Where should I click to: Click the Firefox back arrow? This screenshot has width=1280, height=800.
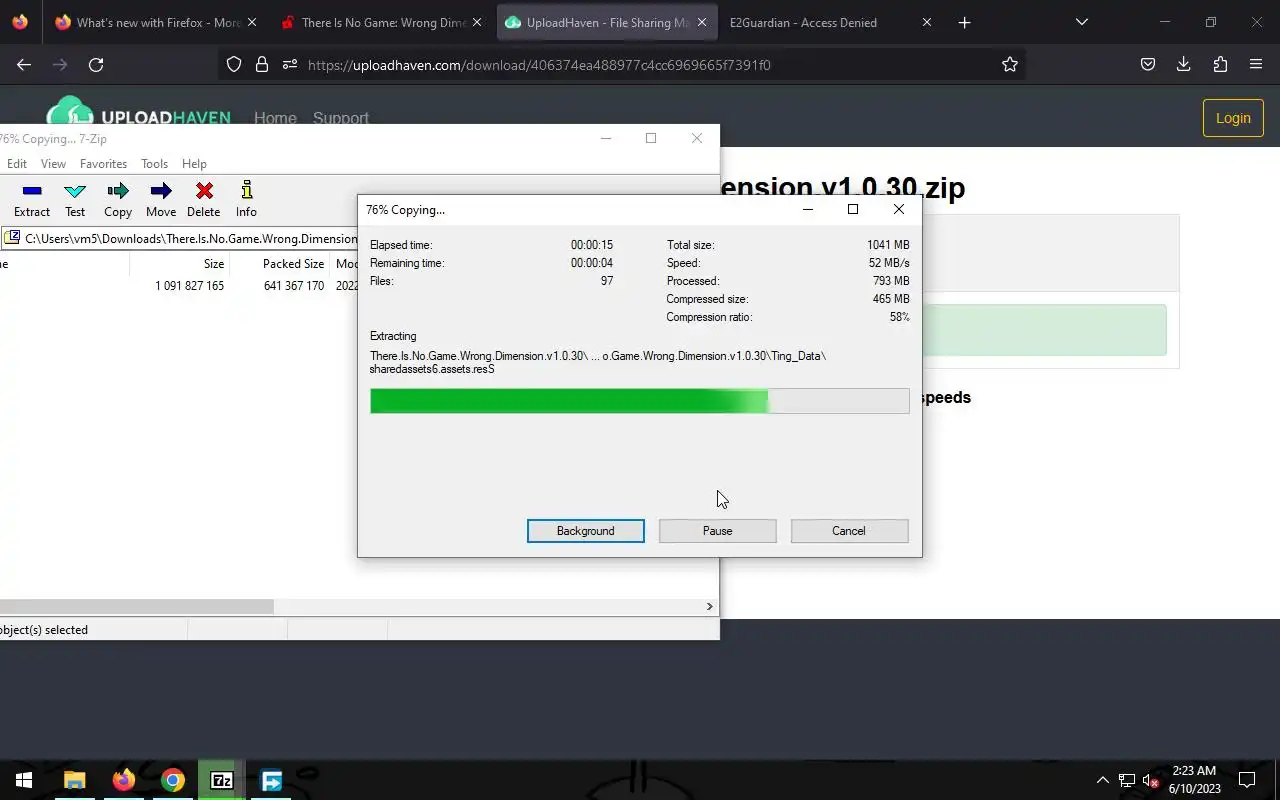coord(24,65)
